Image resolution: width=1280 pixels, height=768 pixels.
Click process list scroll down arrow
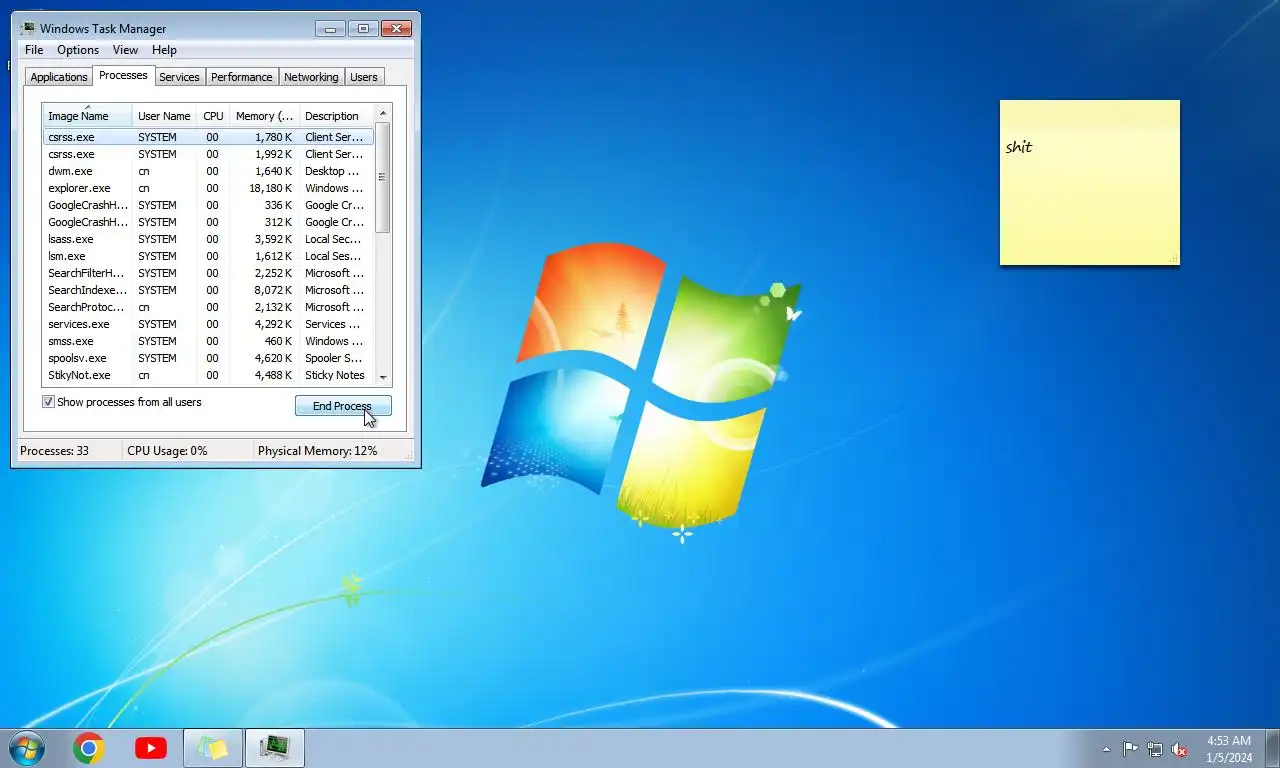click(x=383, y=377)
